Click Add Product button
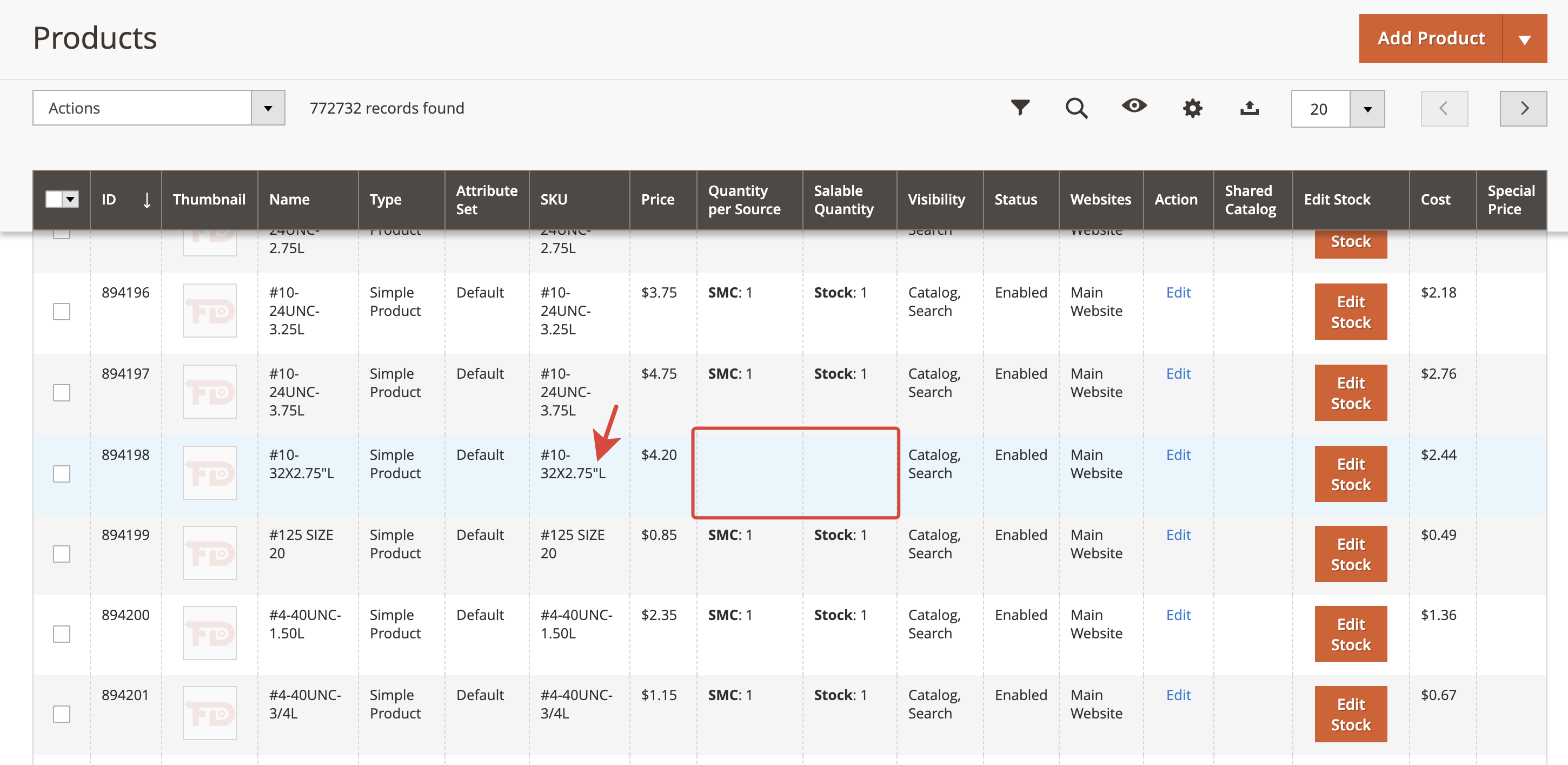 (x=1431, y=38)
